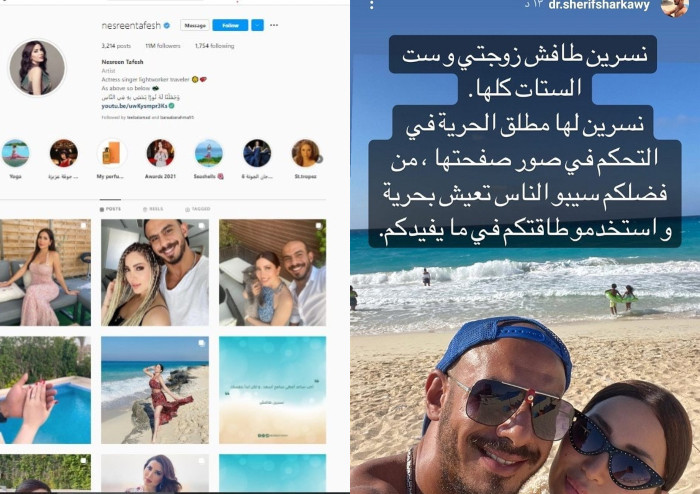Click the nesreentafesh profile picture
The image size is (700, 494).
(38, 68)
